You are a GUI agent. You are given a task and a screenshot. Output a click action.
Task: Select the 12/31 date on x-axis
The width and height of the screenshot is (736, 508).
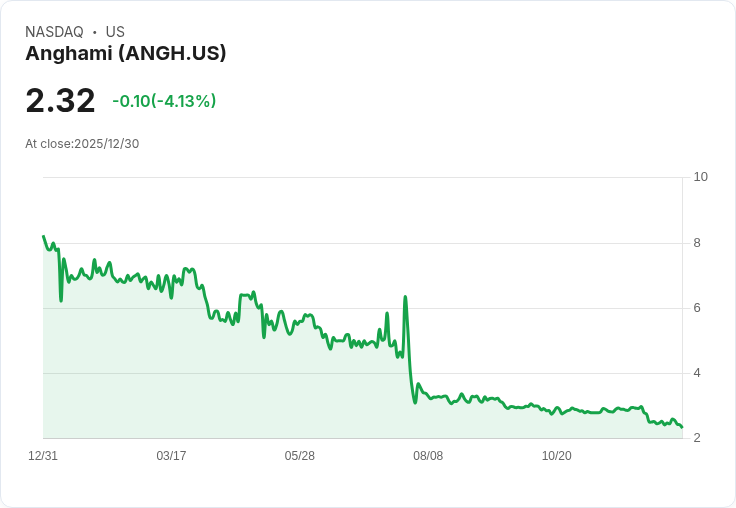pyautogui.click(x=43, y=456)
